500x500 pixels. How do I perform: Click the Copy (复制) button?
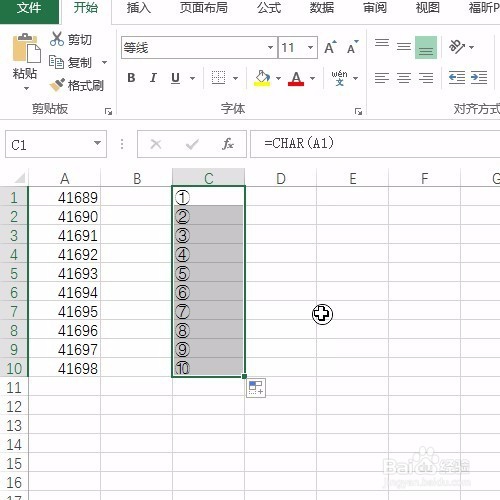tap(71, 62)
